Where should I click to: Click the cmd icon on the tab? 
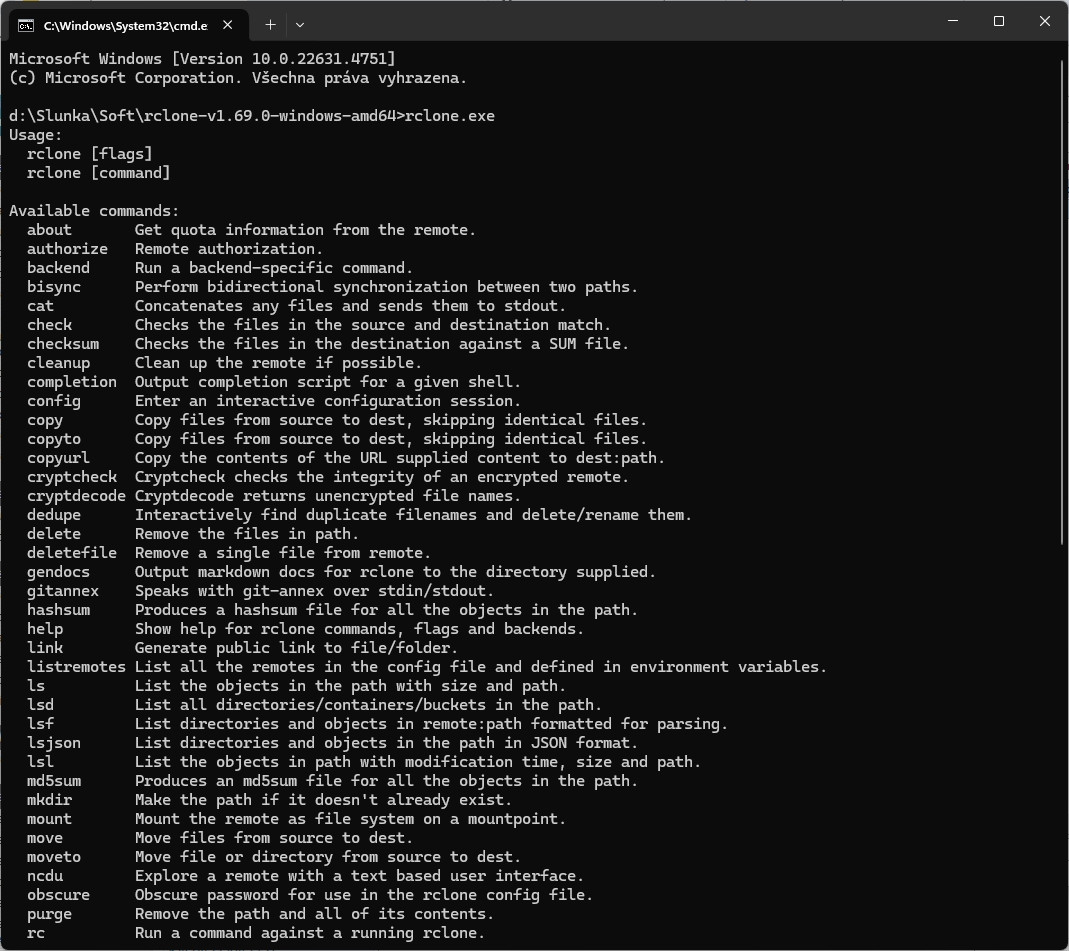26,24
